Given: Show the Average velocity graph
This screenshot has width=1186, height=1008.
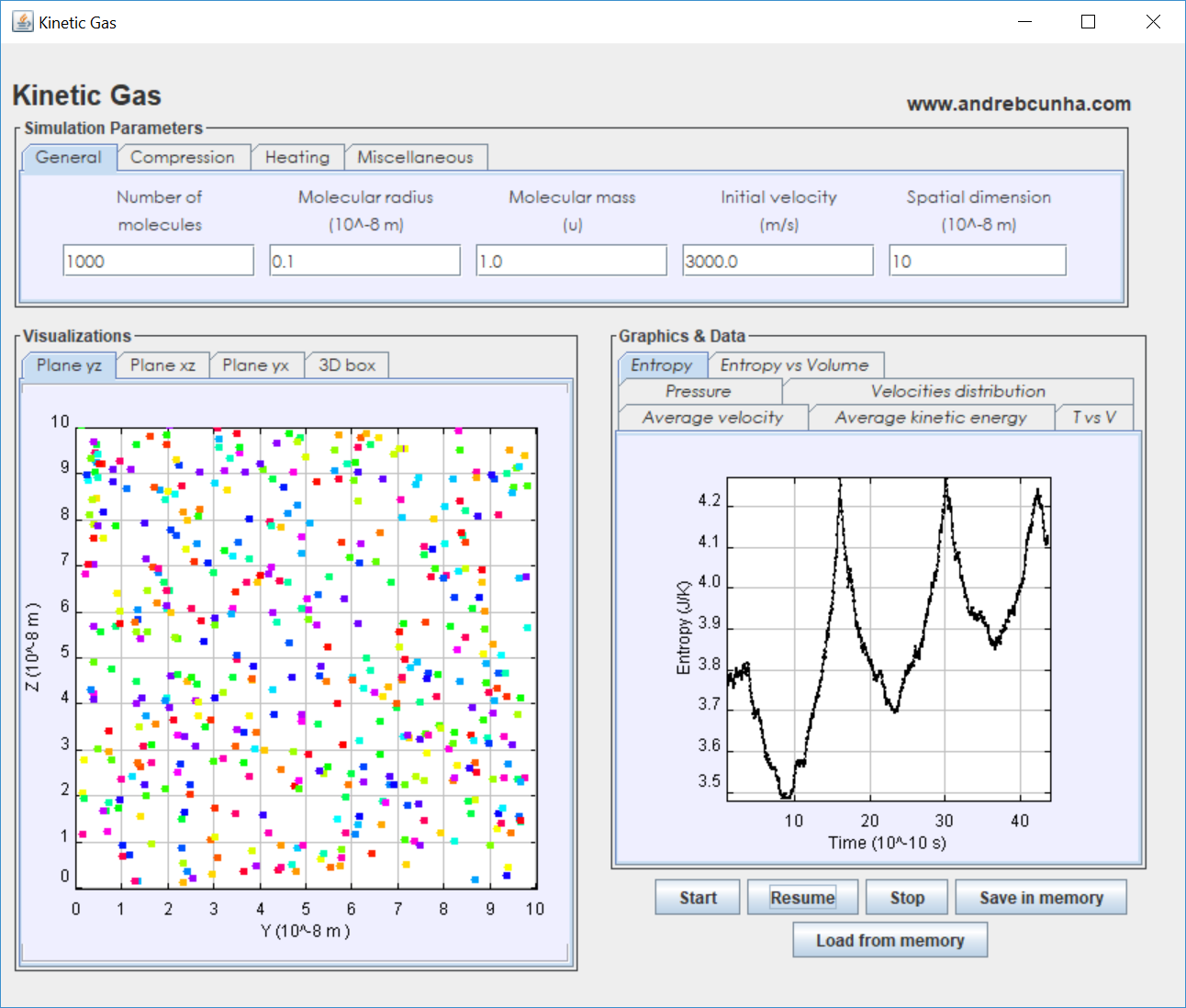Looking at the screenshot, I should (x=713, y=418).
